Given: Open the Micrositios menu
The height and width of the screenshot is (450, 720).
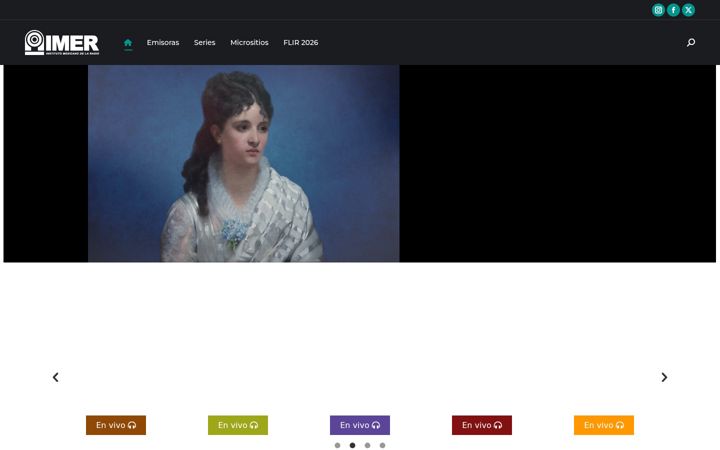Looking at the screenshot, I should tap(249, 42).
